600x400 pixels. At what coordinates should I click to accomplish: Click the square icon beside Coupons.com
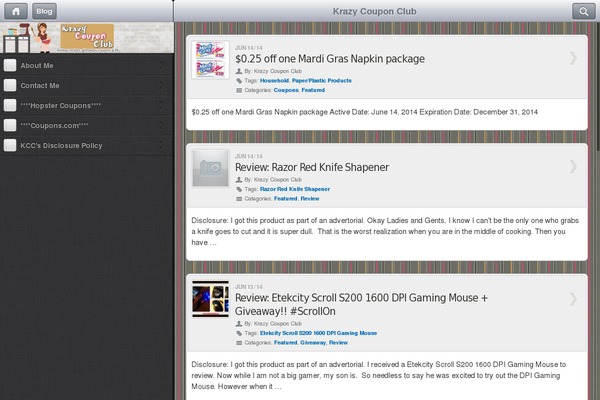10,125
